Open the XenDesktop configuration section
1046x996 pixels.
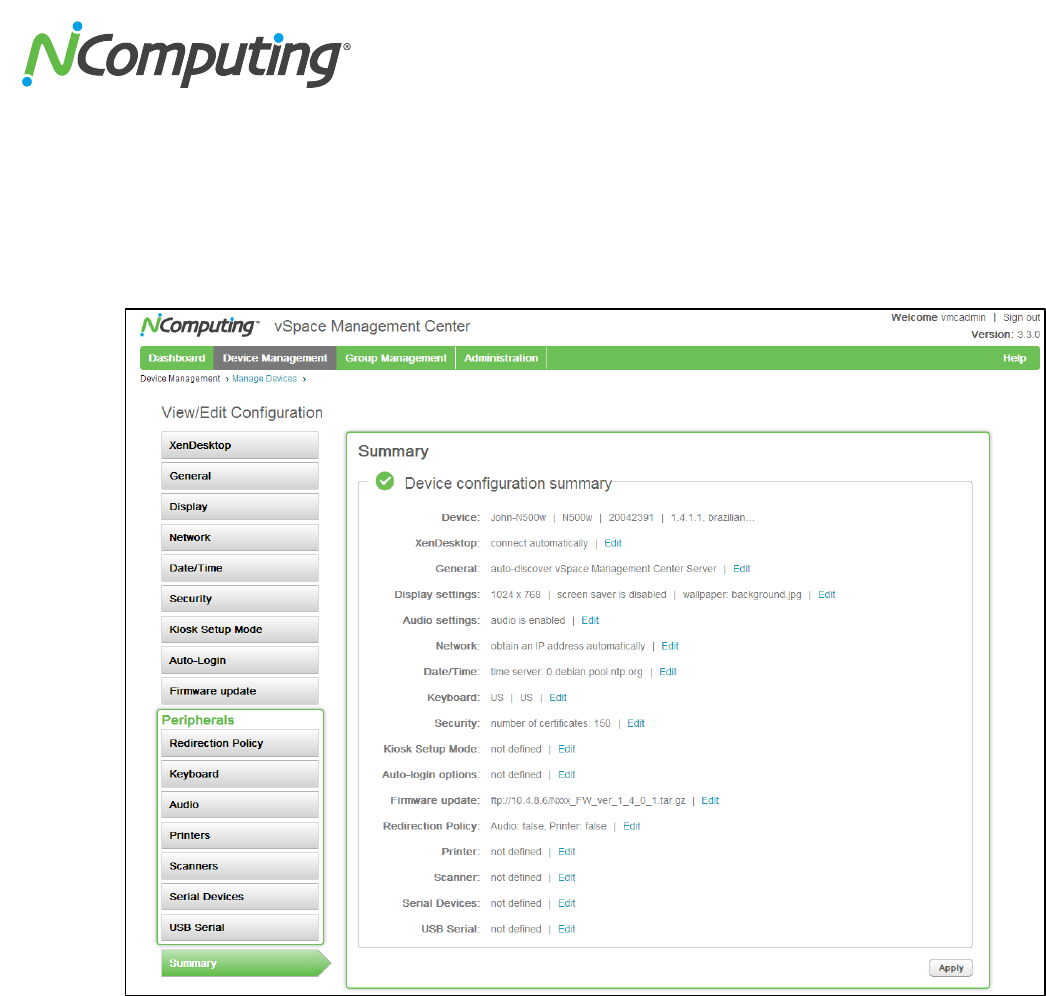coord(239,445)
